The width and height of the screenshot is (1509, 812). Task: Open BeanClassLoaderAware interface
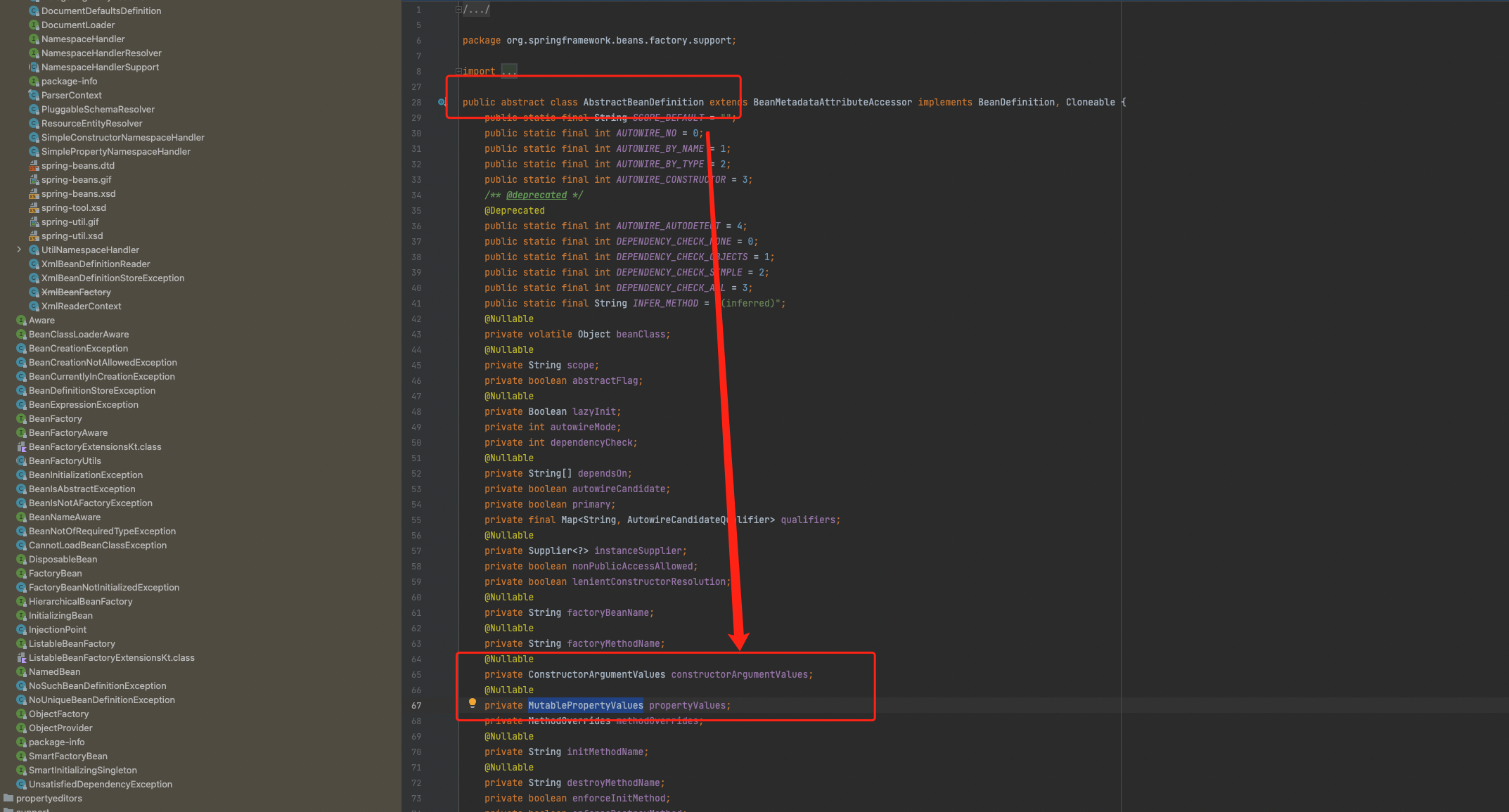pos(79,334)
